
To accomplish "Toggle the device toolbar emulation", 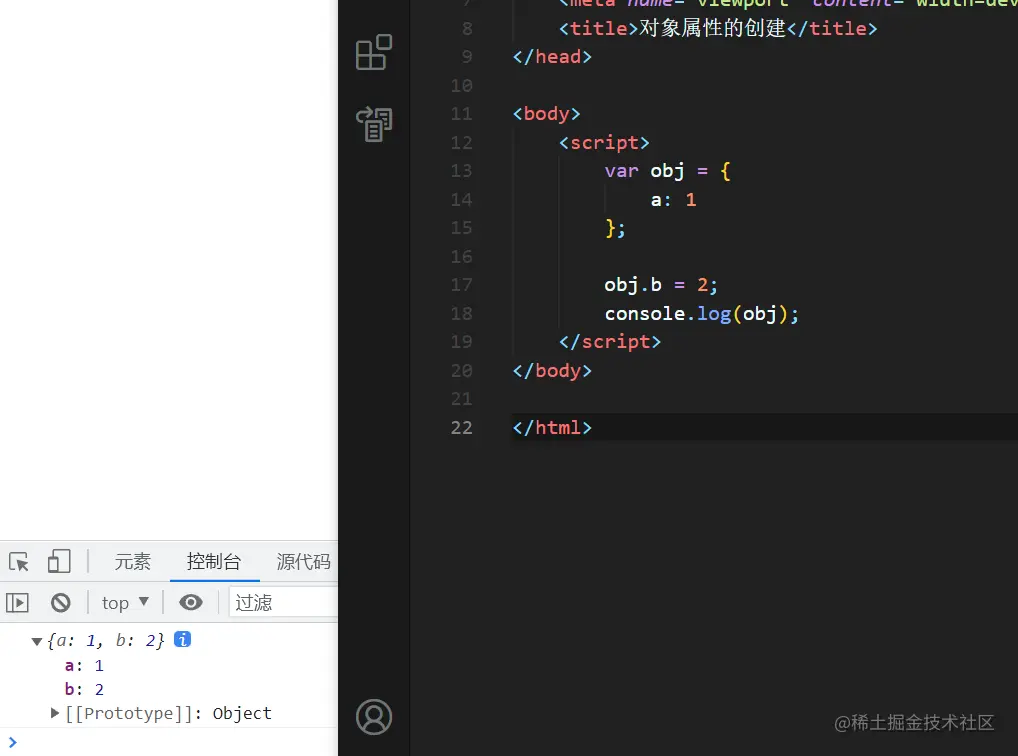I will pos(59,561).
